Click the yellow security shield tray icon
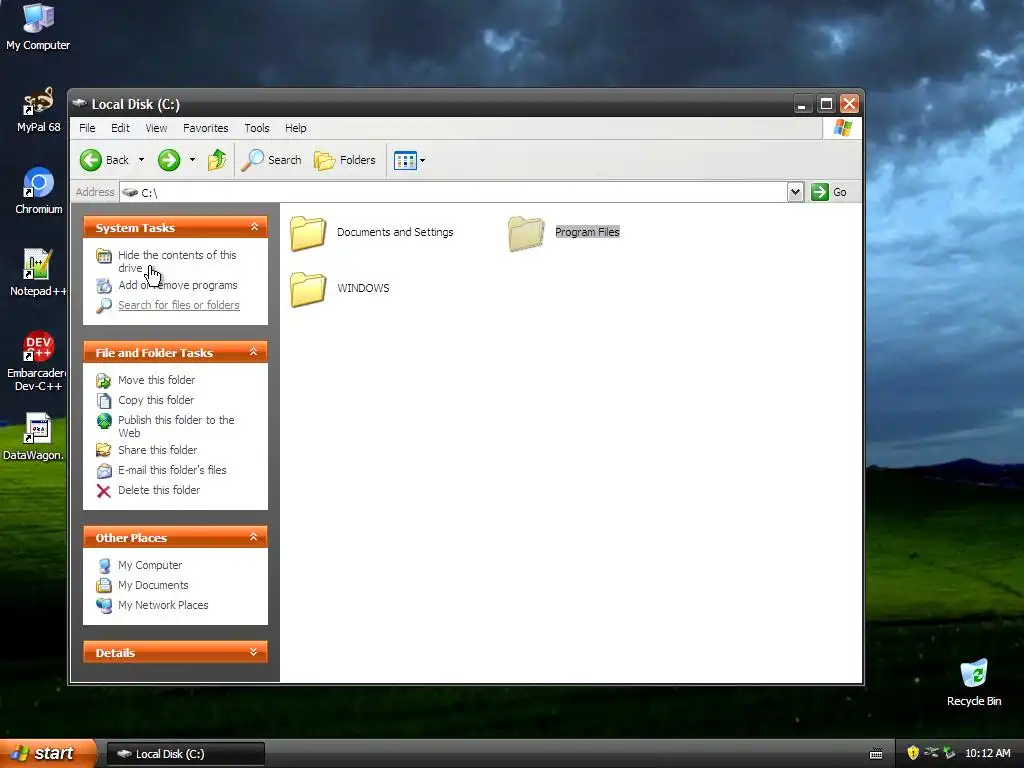 point(913,753)
